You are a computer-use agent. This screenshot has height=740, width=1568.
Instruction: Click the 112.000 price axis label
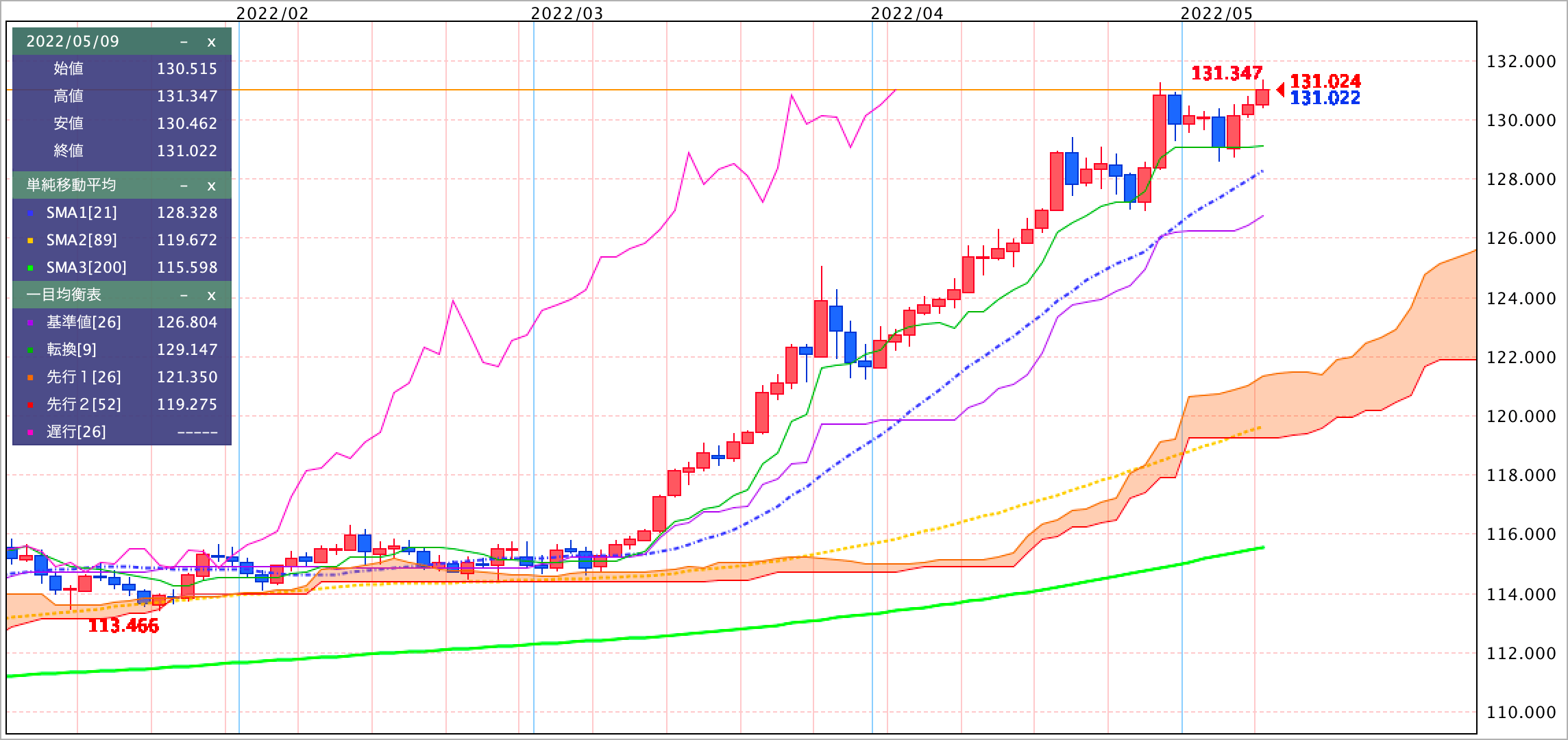click(x=1521, y=654)
